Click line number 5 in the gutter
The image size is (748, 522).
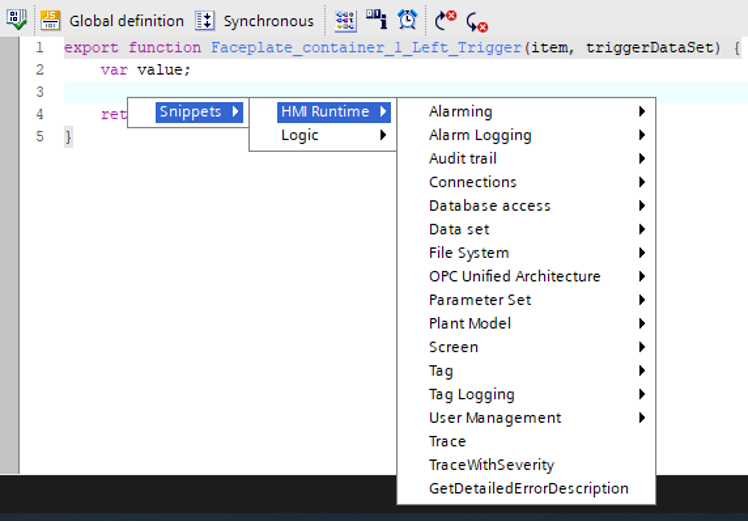pos(40,137)
